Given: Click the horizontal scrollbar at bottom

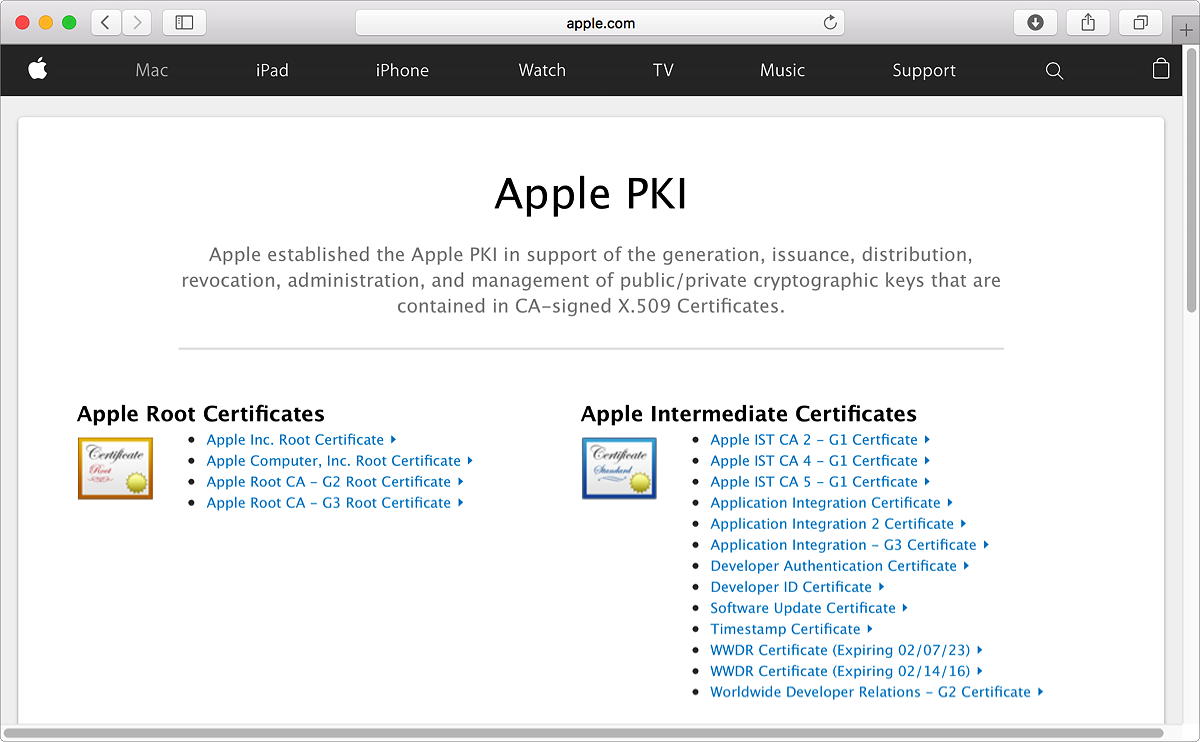Looking at the screenshot, I should 585,733.
